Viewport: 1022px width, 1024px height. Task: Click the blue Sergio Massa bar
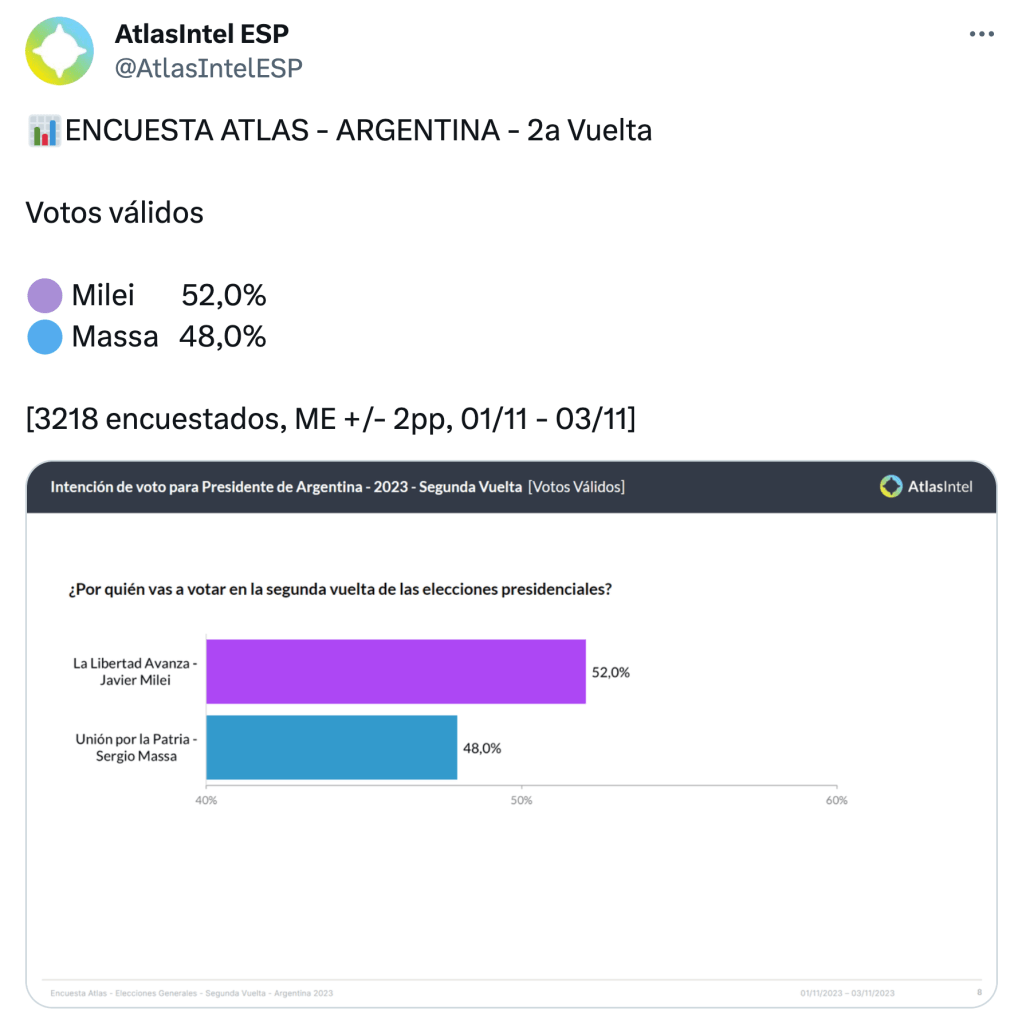(x=331, y=747)
